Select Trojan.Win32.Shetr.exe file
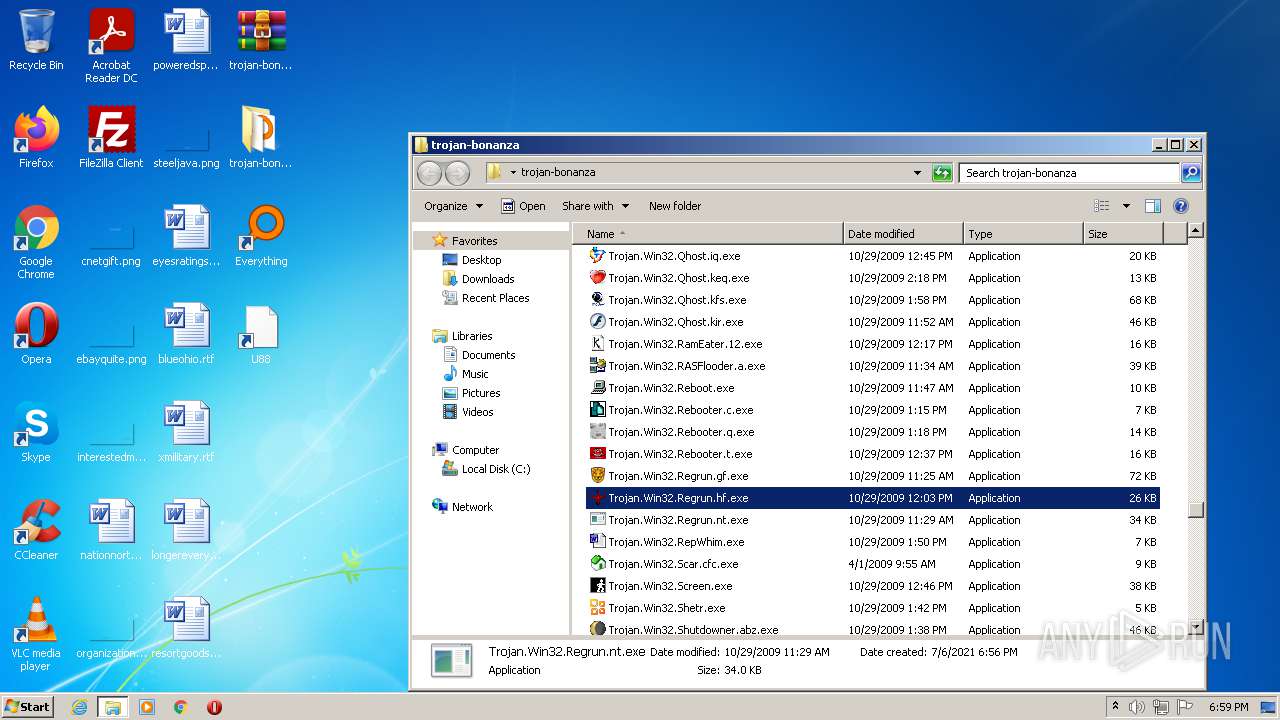 click(x=872, y=608)
